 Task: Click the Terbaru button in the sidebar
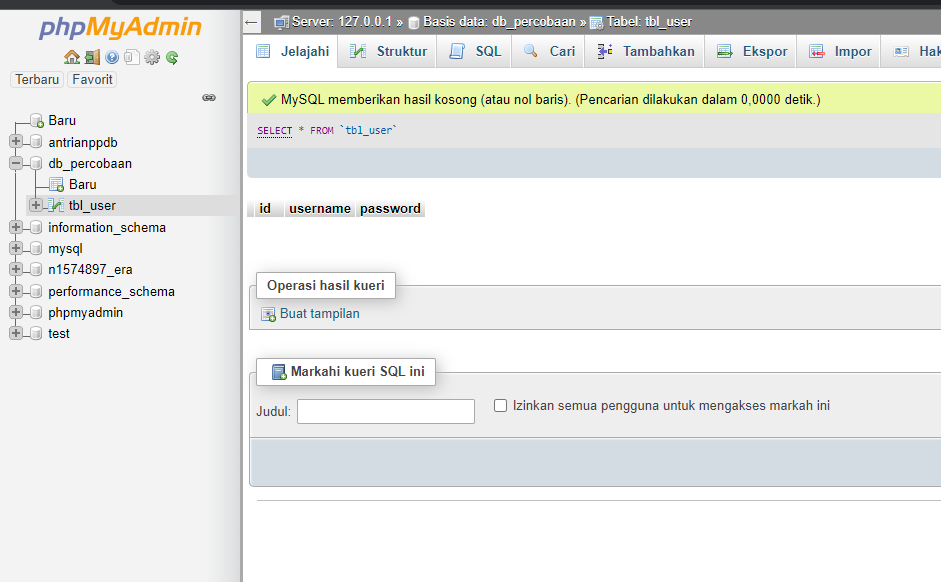point(36,79)
